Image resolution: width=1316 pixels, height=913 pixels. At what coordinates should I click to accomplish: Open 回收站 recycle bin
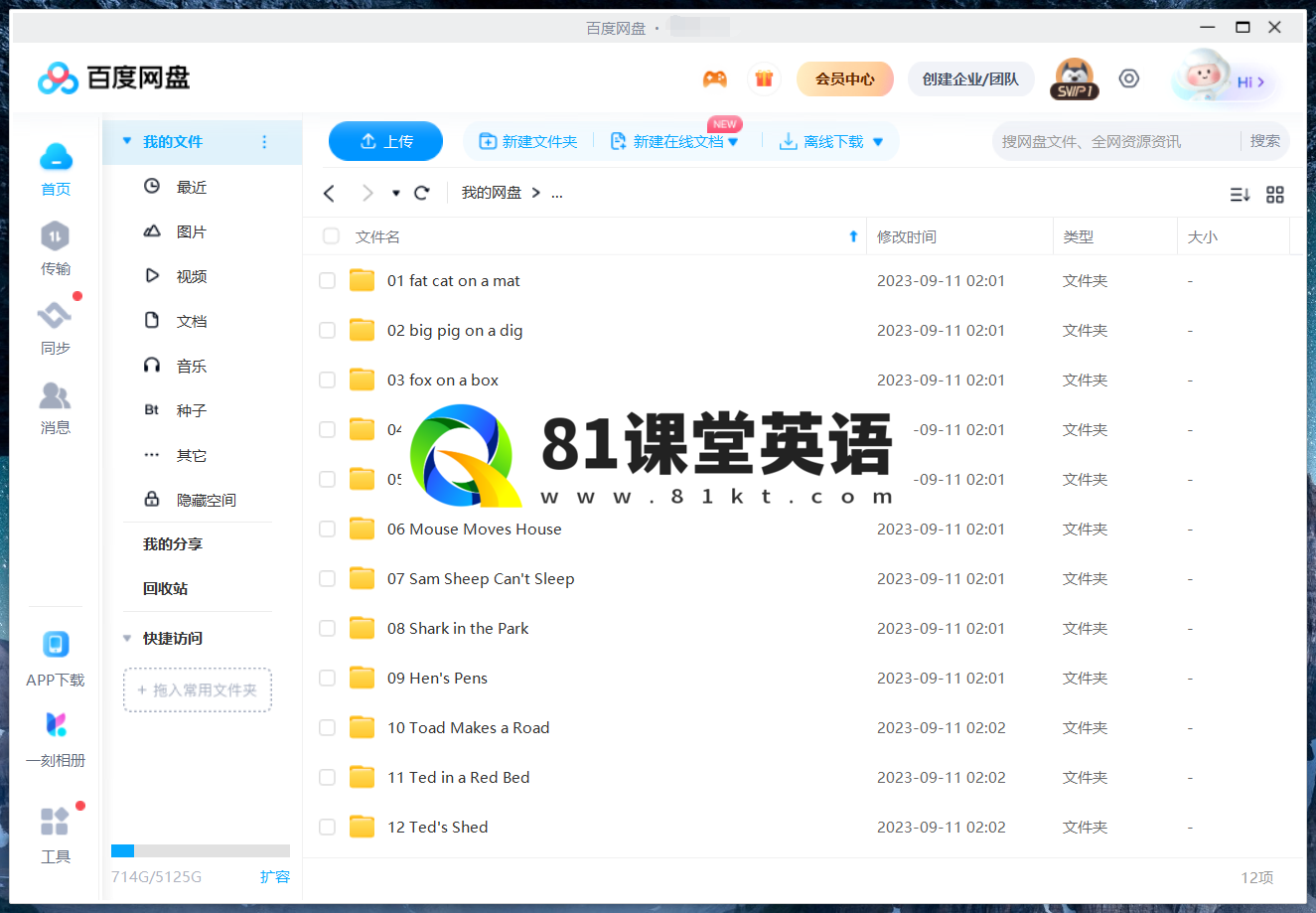(x=166, y=588)
